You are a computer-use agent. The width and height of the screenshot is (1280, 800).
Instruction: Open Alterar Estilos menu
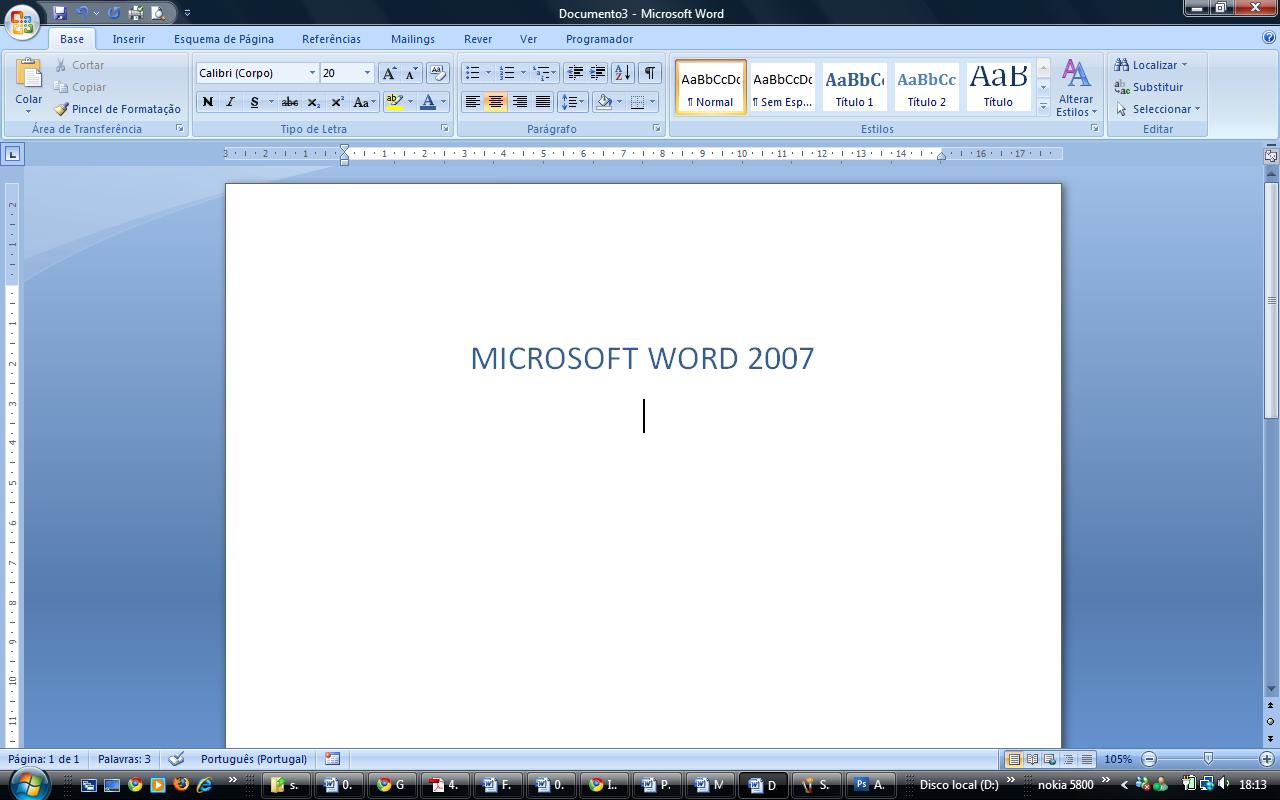click(x=1076, y=88)
